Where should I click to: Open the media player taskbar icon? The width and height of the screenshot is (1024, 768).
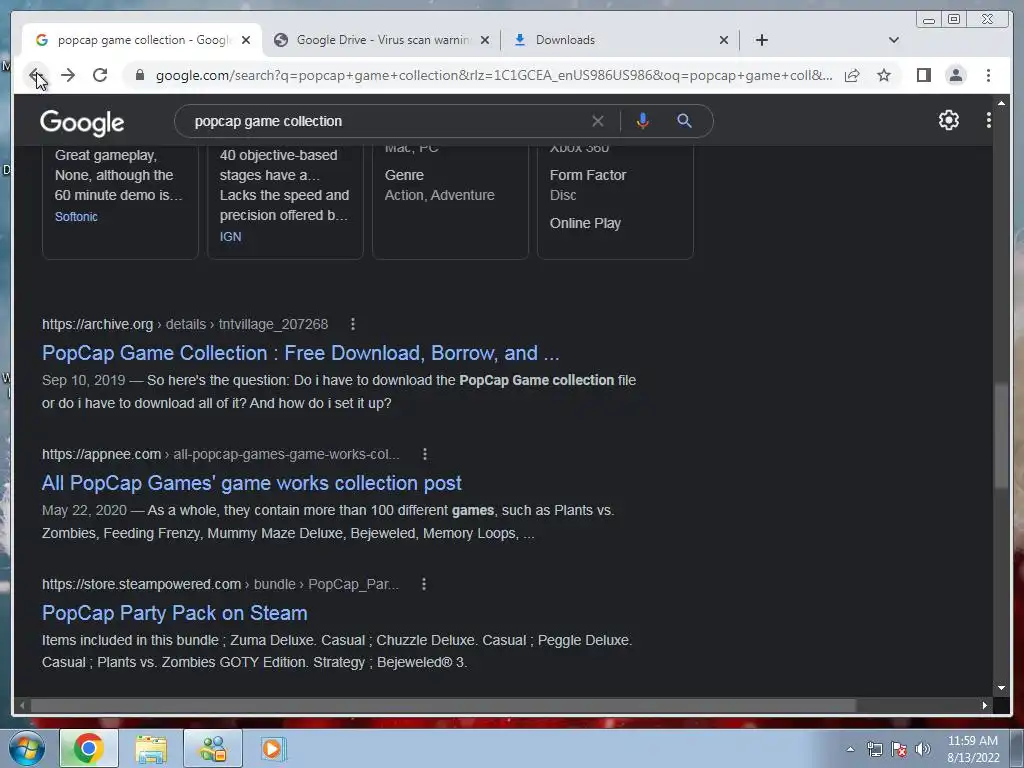pyautogui.click(x=273, y=748)
